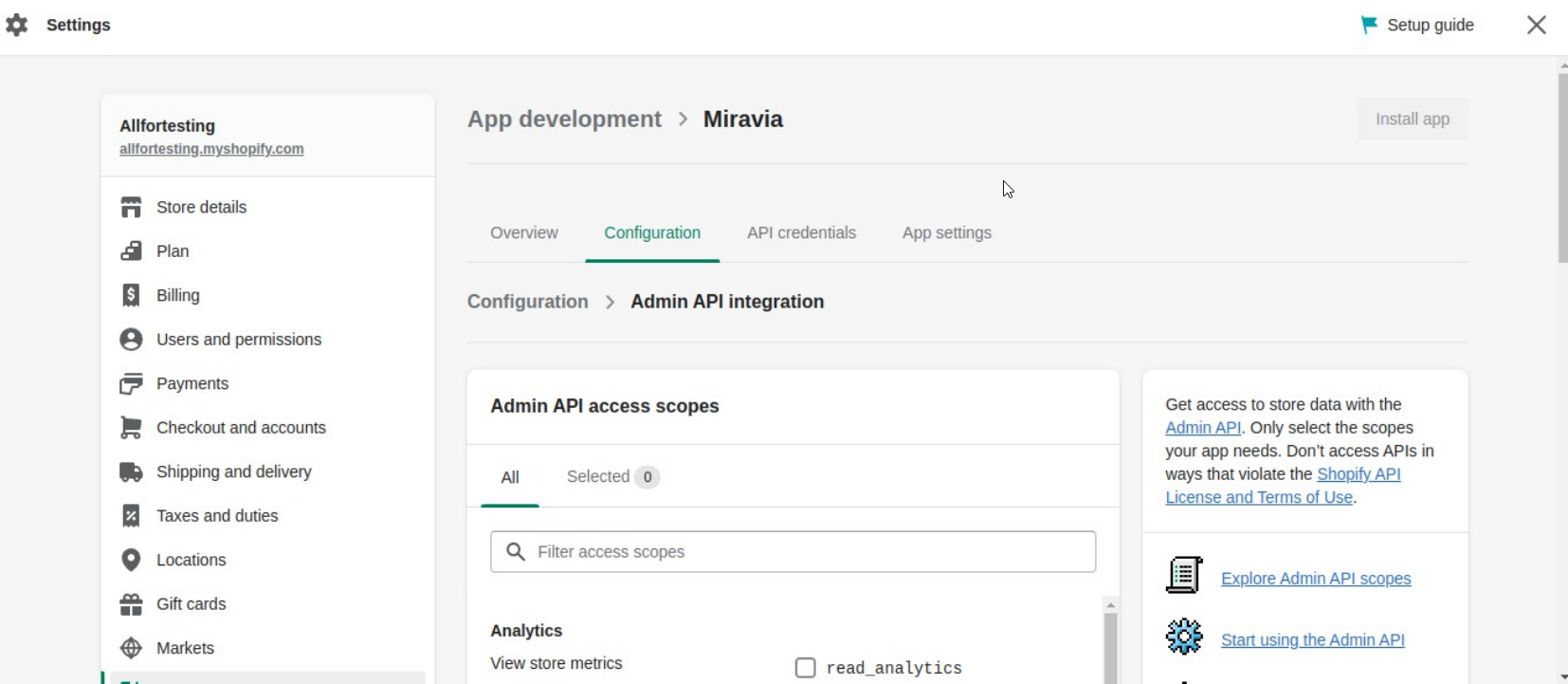Viewport: 1568px width, 684px height.
Task: Click the Allfortesting store name
Action: tap(167, 126)
